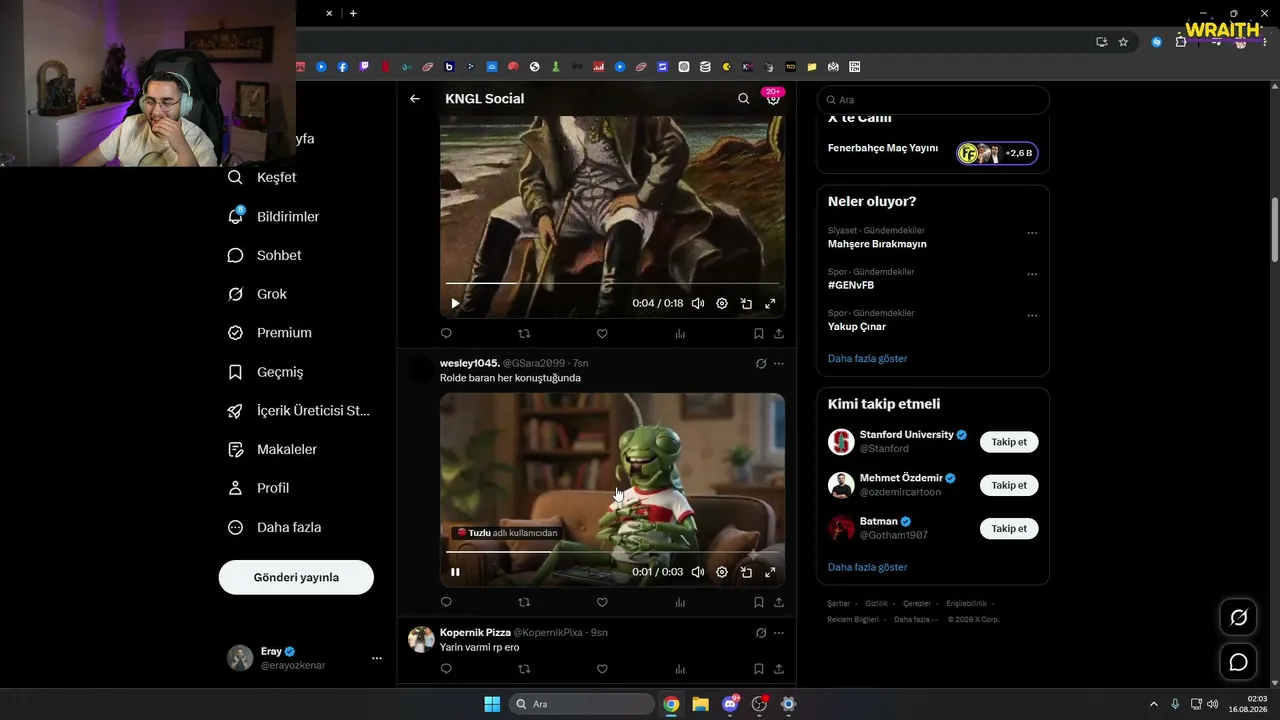Like the 0:18 video post
1280x720 pixels.
tap(602, 334)
